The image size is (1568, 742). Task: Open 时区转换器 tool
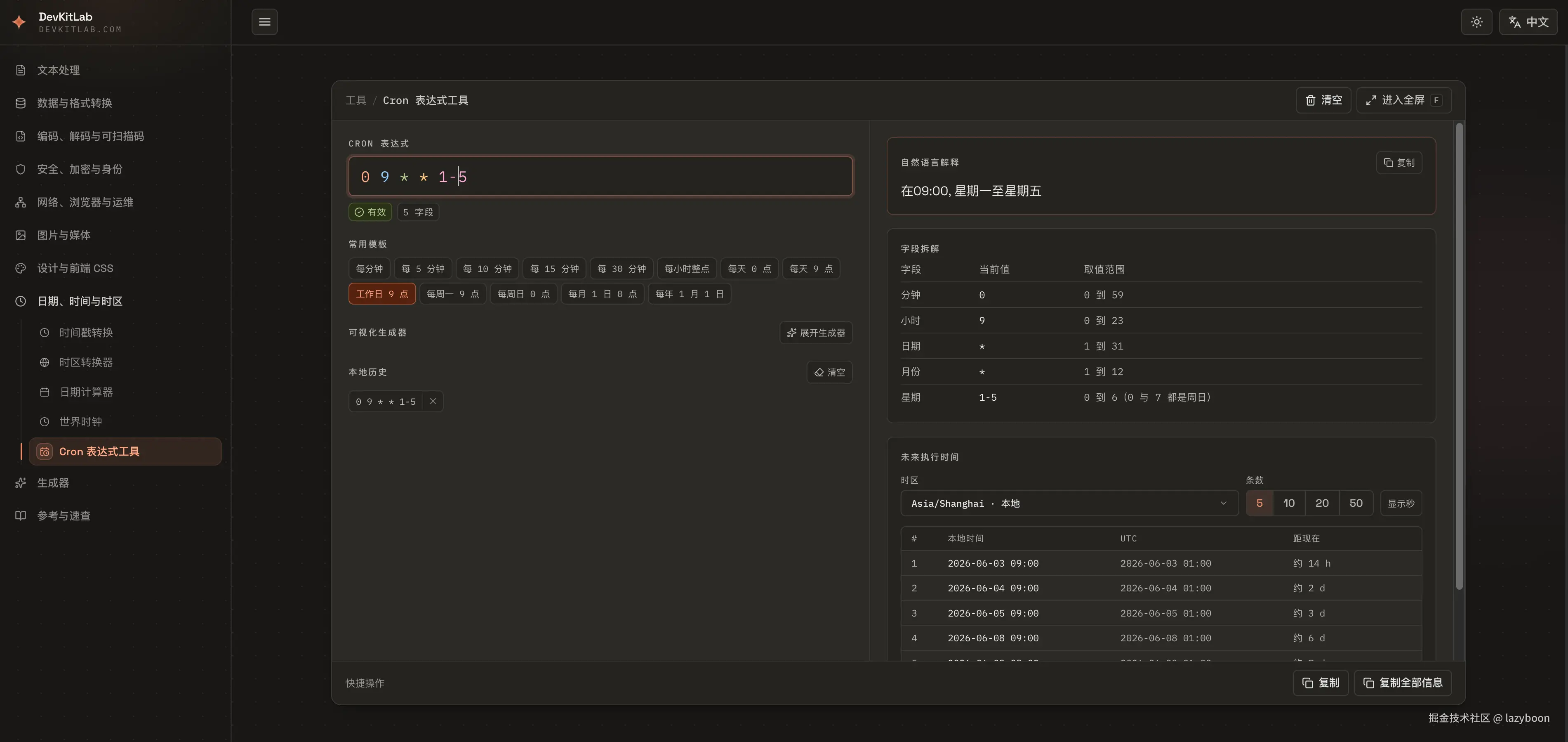coord(125,362)
